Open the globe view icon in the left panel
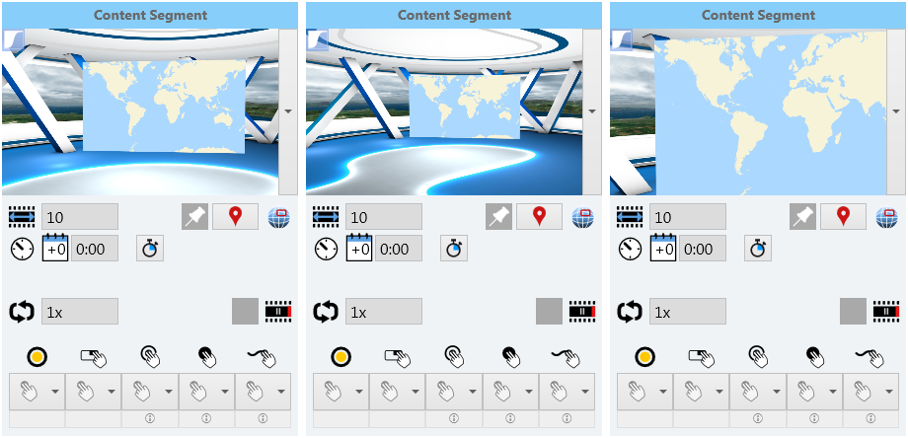 pyautogui.click(x=279, y=217)
